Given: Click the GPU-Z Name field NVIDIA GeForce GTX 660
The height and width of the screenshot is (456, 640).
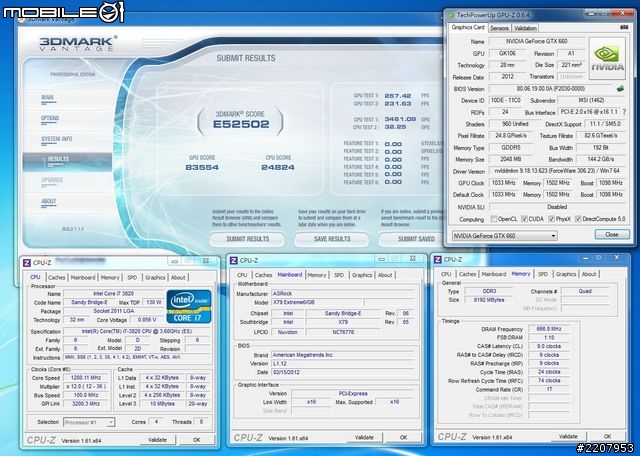Looking at the screenshot, I should [x=536, y=41].
